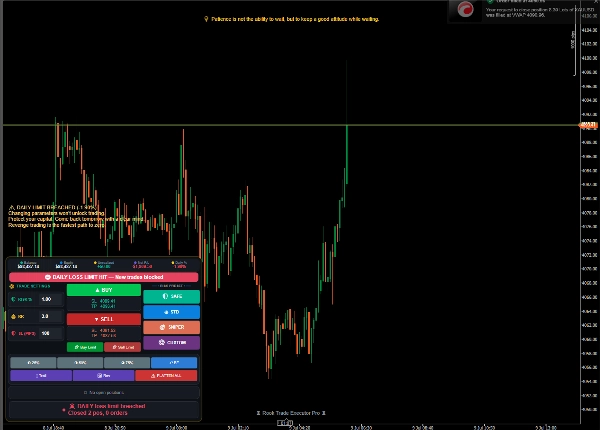Image resolution: width=600 pixels, height=430 pixels.
Task: Click the Daily Loss Limit Hit banner
Action: click(104, 277)
